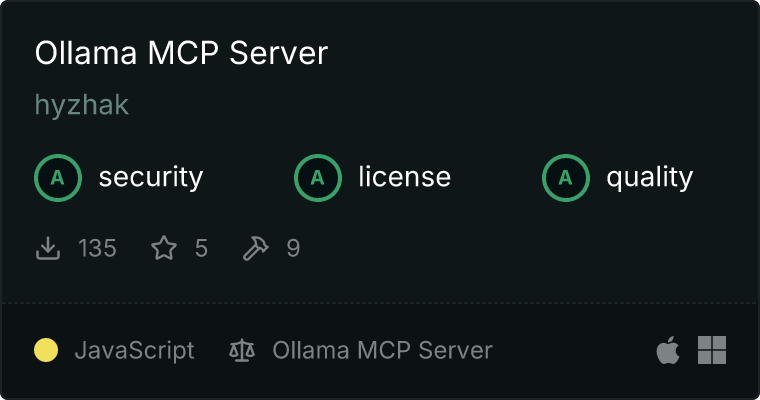The image size is (760, 400).
Task: Click the hammer tools icon
Action: click(255, 248)
